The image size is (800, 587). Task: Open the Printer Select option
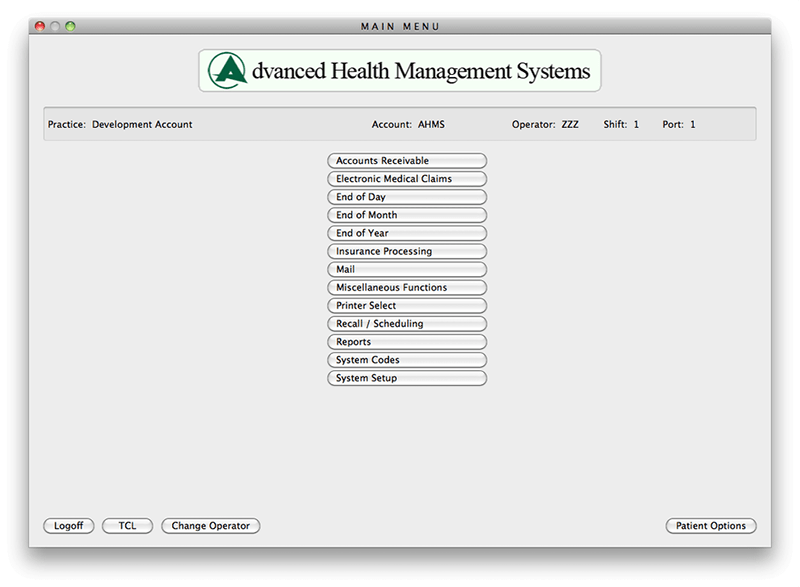[406, 305]
